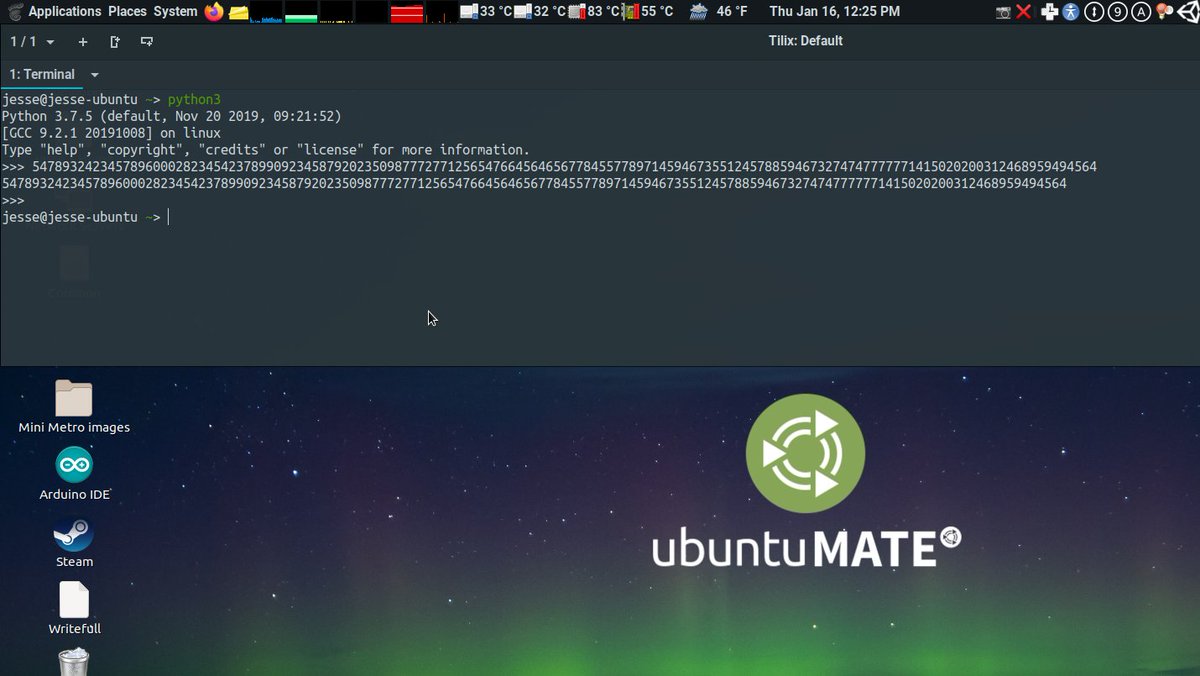Select the Steam desktop shortcut
Viewport: 1200px width, 676px height.
(x=74, y=542)
